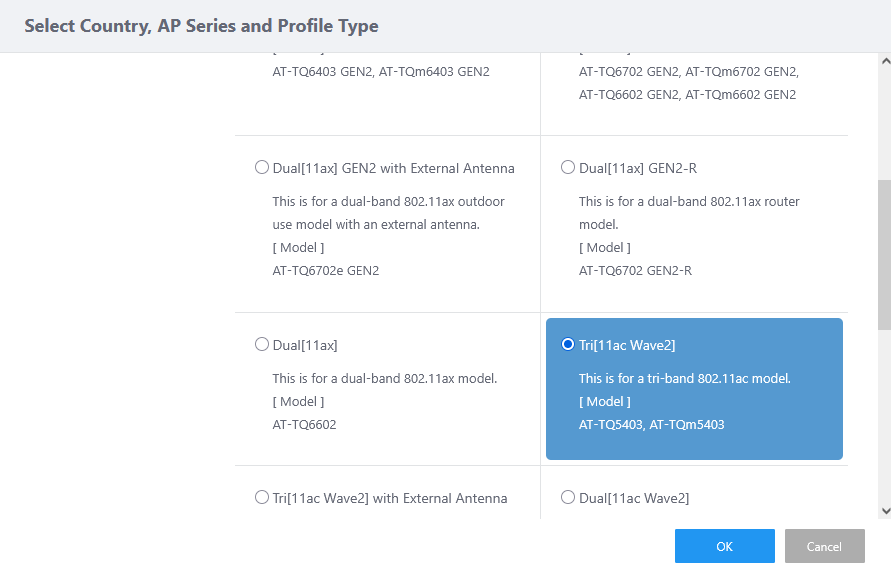This screenshot has width=891, height=585.
Task: Choose the Dual[11ax] GEN2-R radio button
Action: tap(568, 168)
